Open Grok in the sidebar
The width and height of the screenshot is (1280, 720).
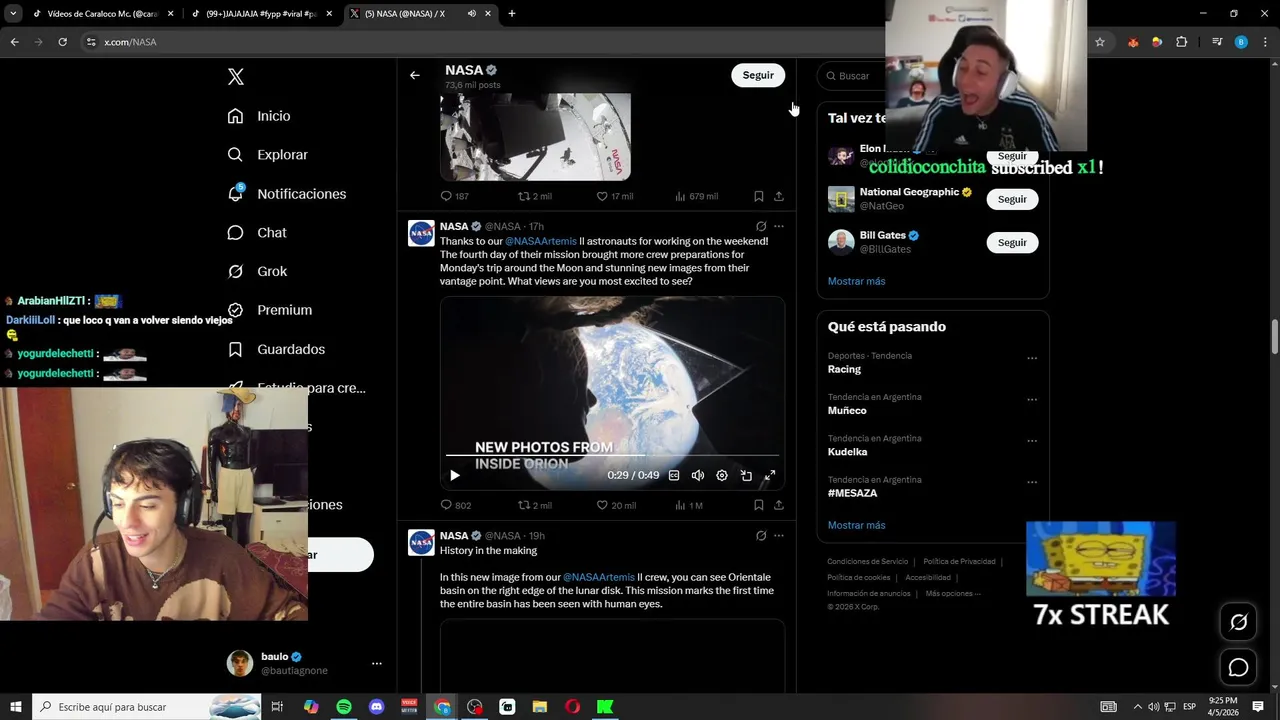[257, 272]
